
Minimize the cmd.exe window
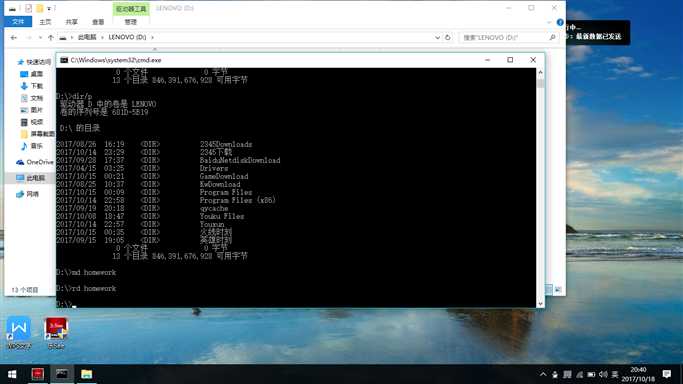pos(487,60)
